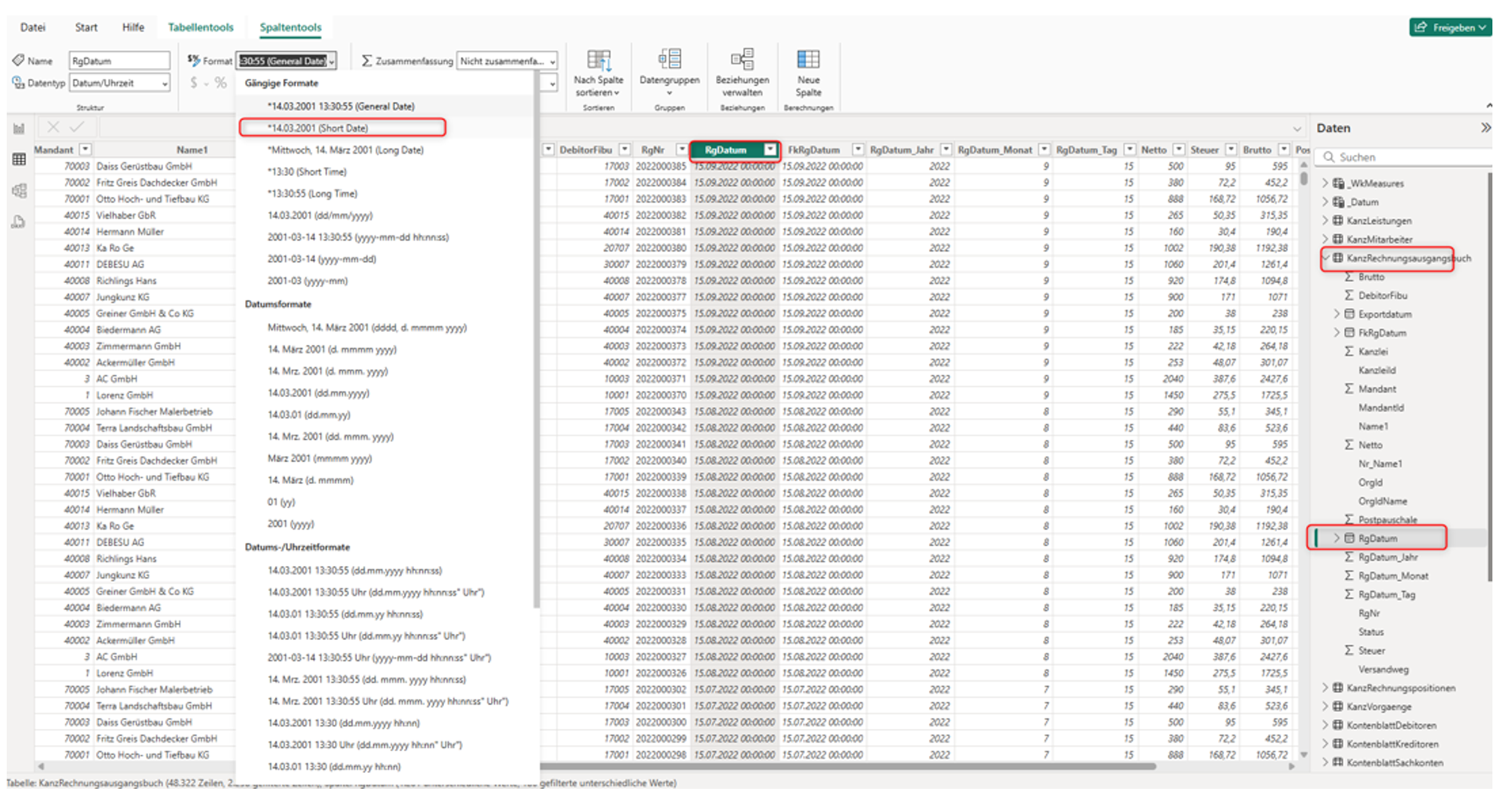Click the row Daiss Gerüstbau GmbH first entry
Screen dimensions: 1512x806
[144, 166]
